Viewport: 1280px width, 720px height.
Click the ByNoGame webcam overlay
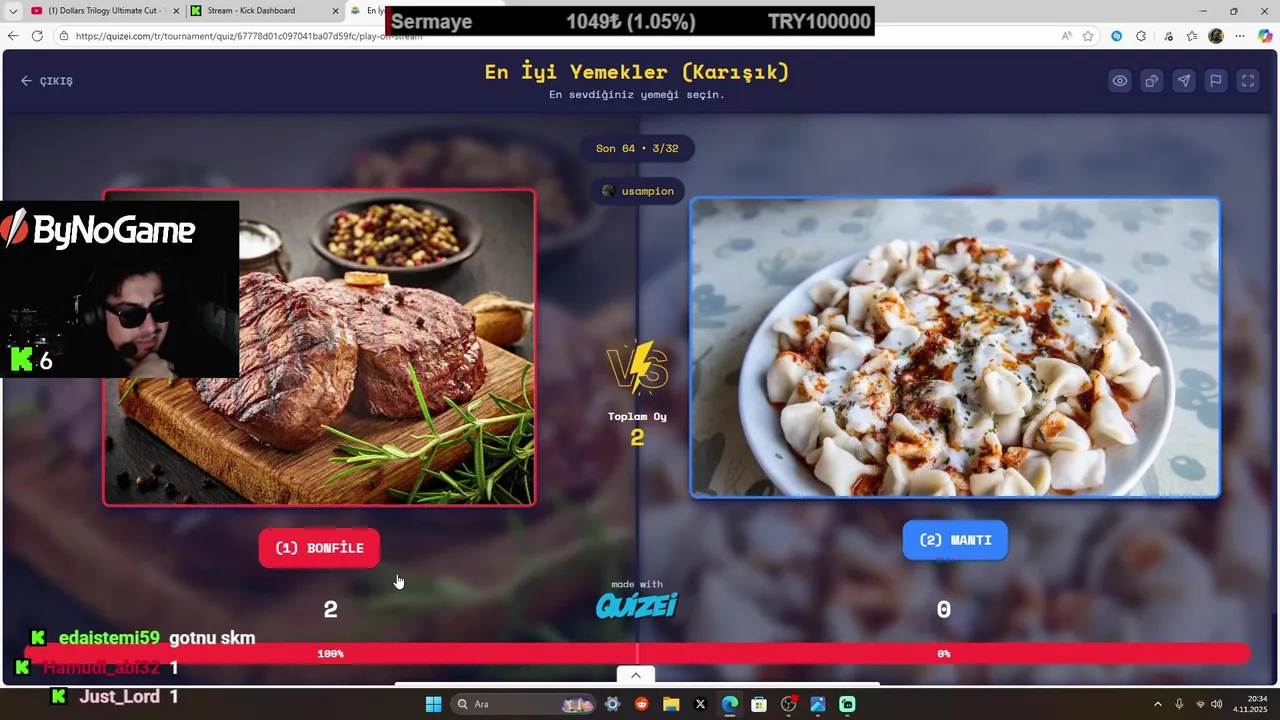pos(119,289)
